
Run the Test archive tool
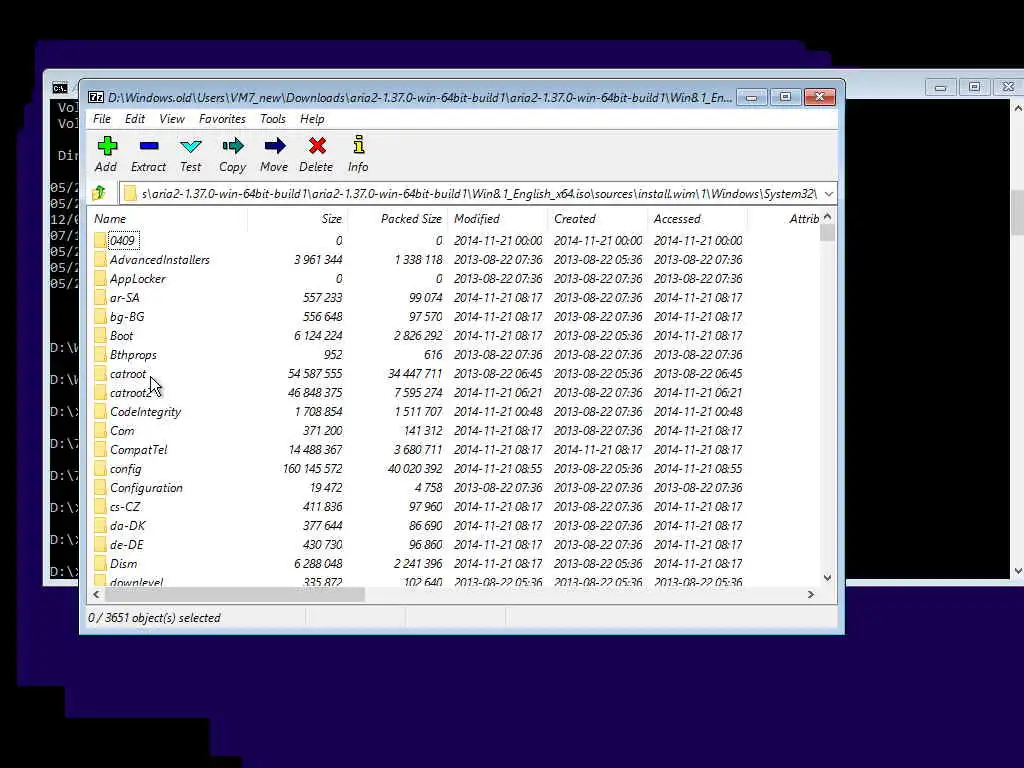click(x=191, y=146)
